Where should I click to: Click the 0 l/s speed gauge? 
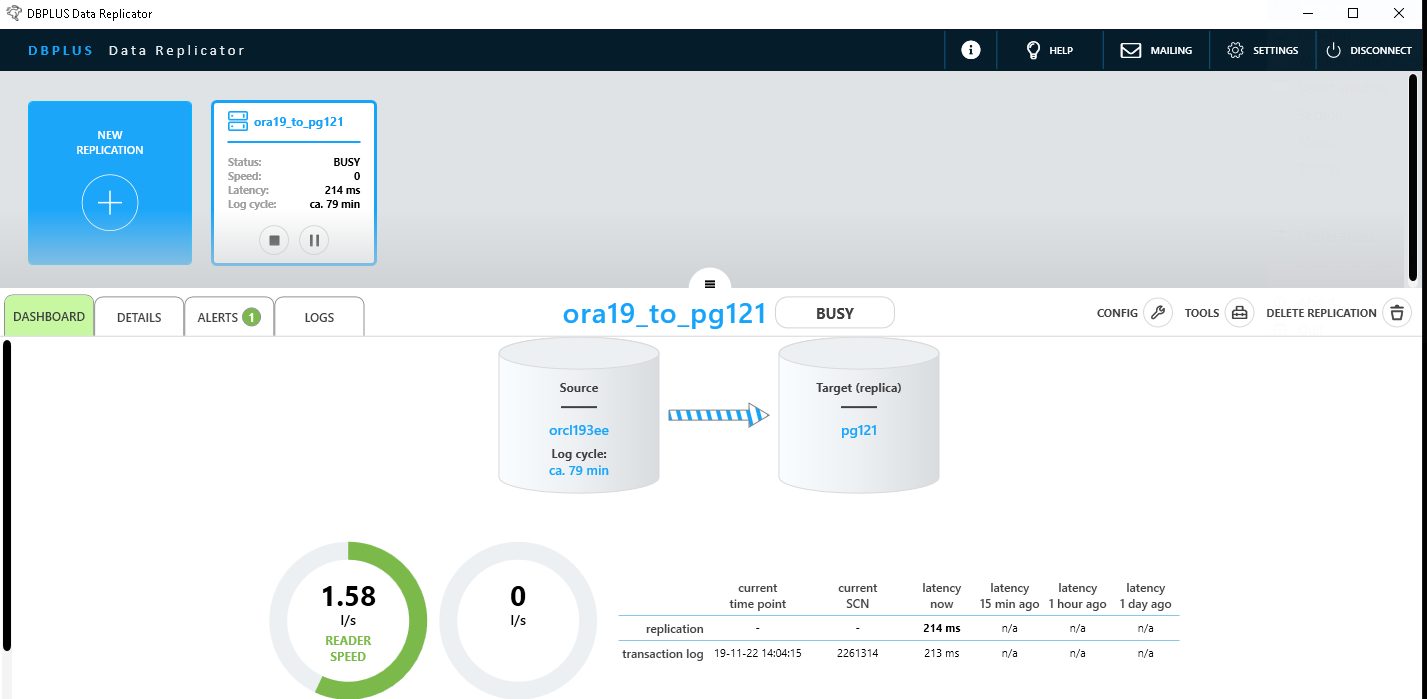coord(518,620)
